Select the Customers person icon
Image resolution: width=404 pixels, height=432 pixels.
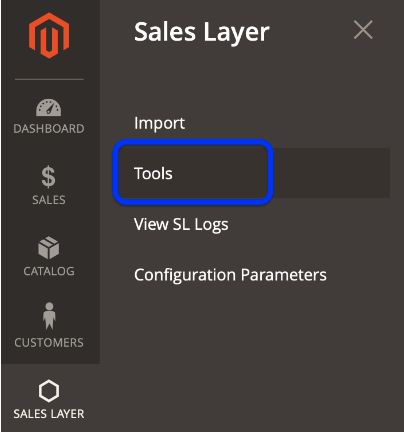tap(49, 316)
